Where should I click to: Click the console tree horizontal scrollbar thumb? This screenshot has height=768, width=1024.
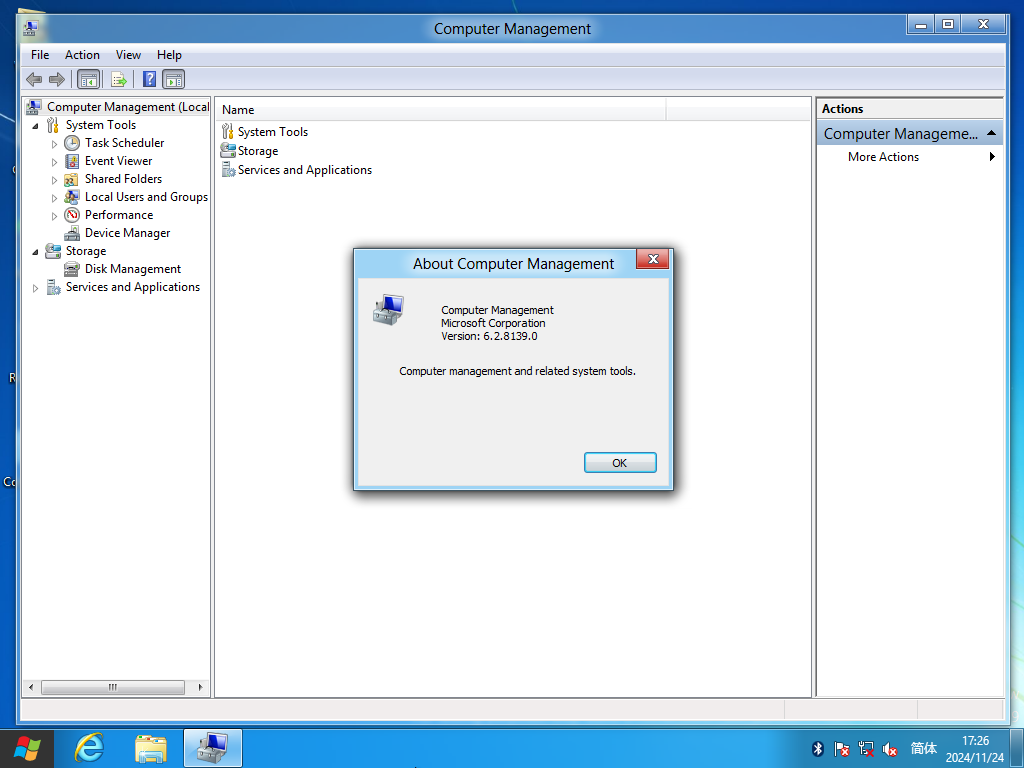point(112,687)
